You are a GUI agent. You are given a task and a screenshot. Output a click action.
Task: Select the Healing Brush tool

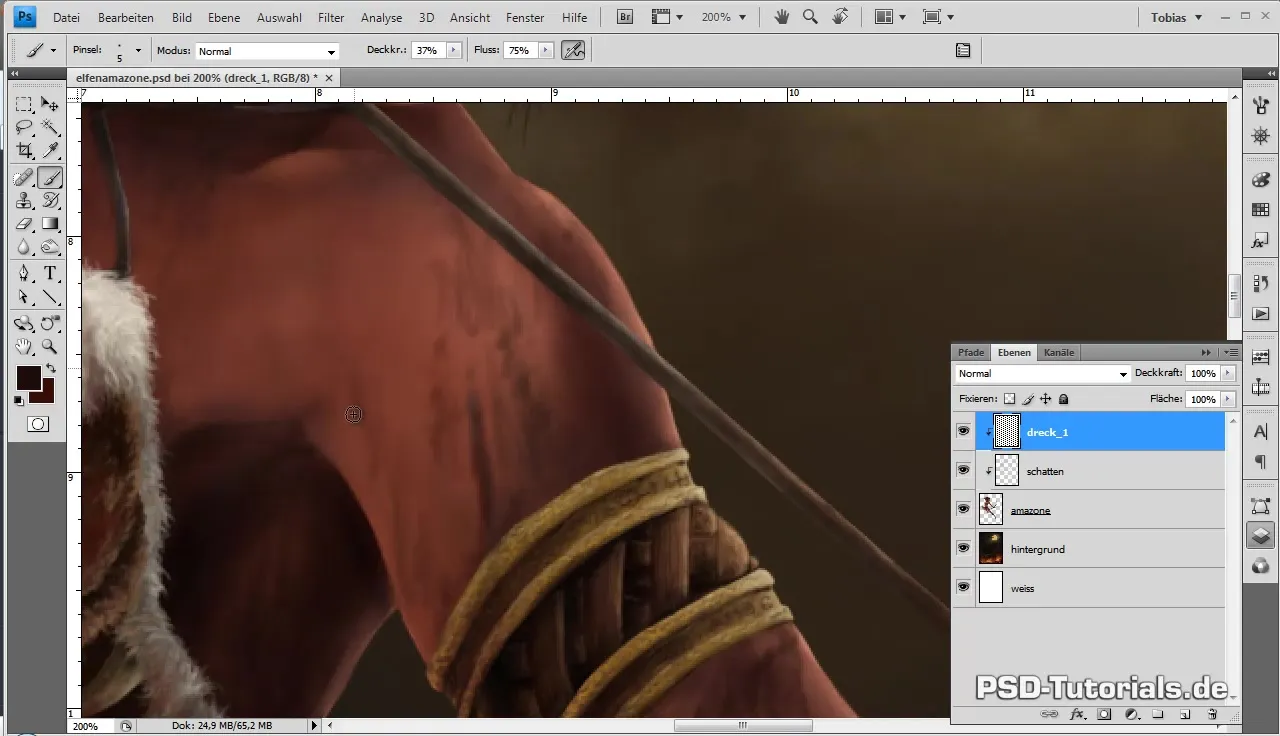pyautogui.click(x=24, y=178)
